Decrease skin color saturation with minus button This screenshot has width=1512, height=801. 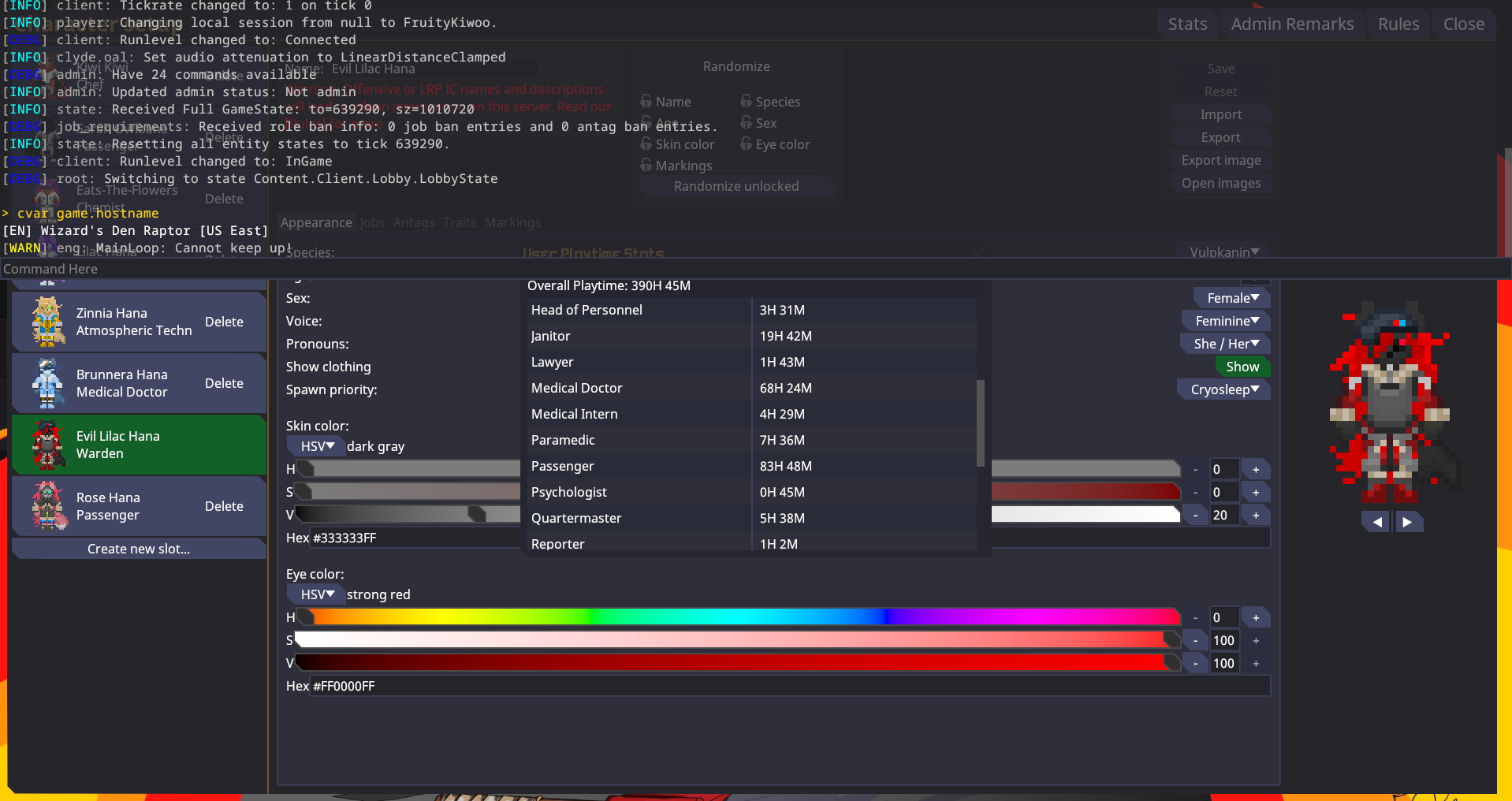point(1195,493)
